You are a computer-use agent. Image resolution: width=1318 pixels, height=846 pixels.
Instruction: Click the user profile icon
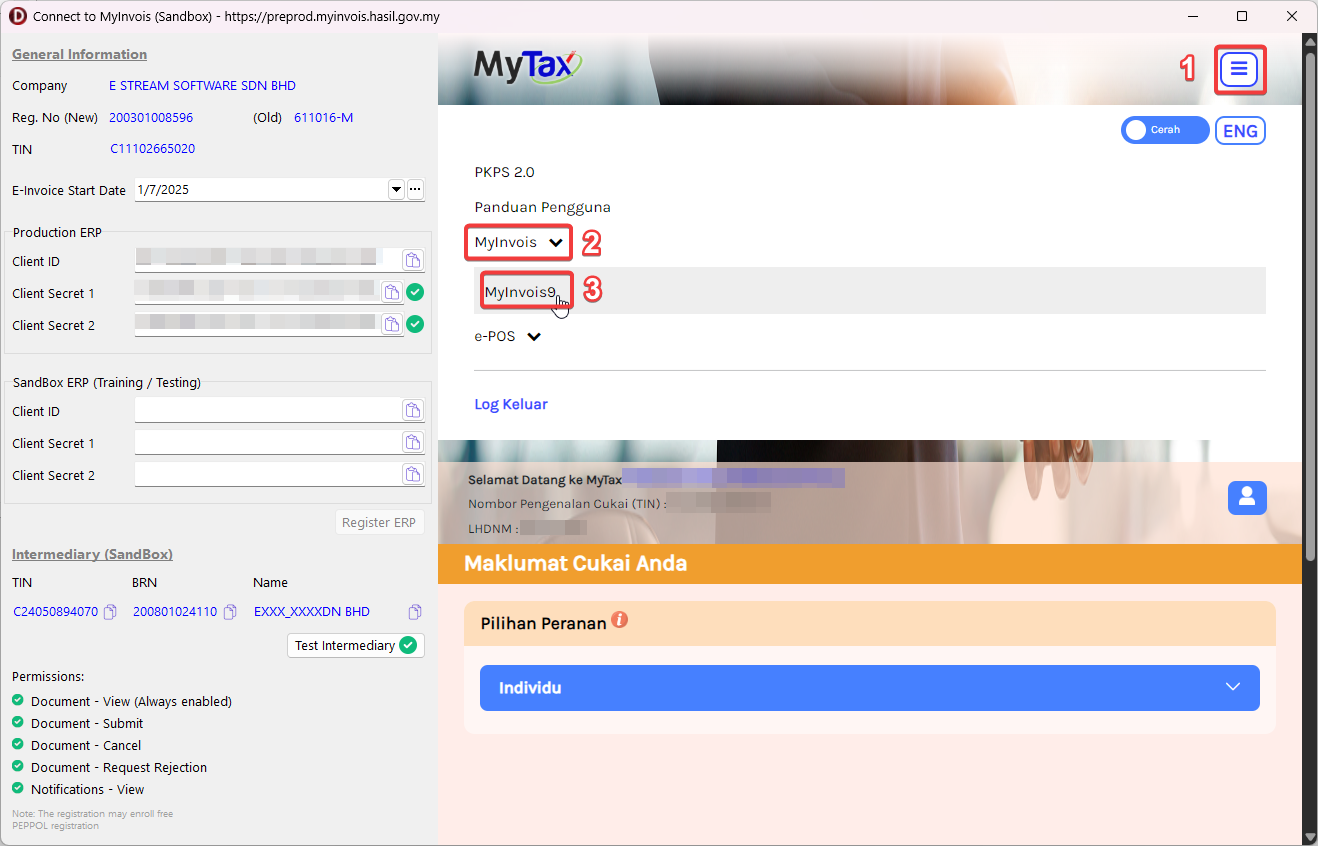click(1246, 497)
